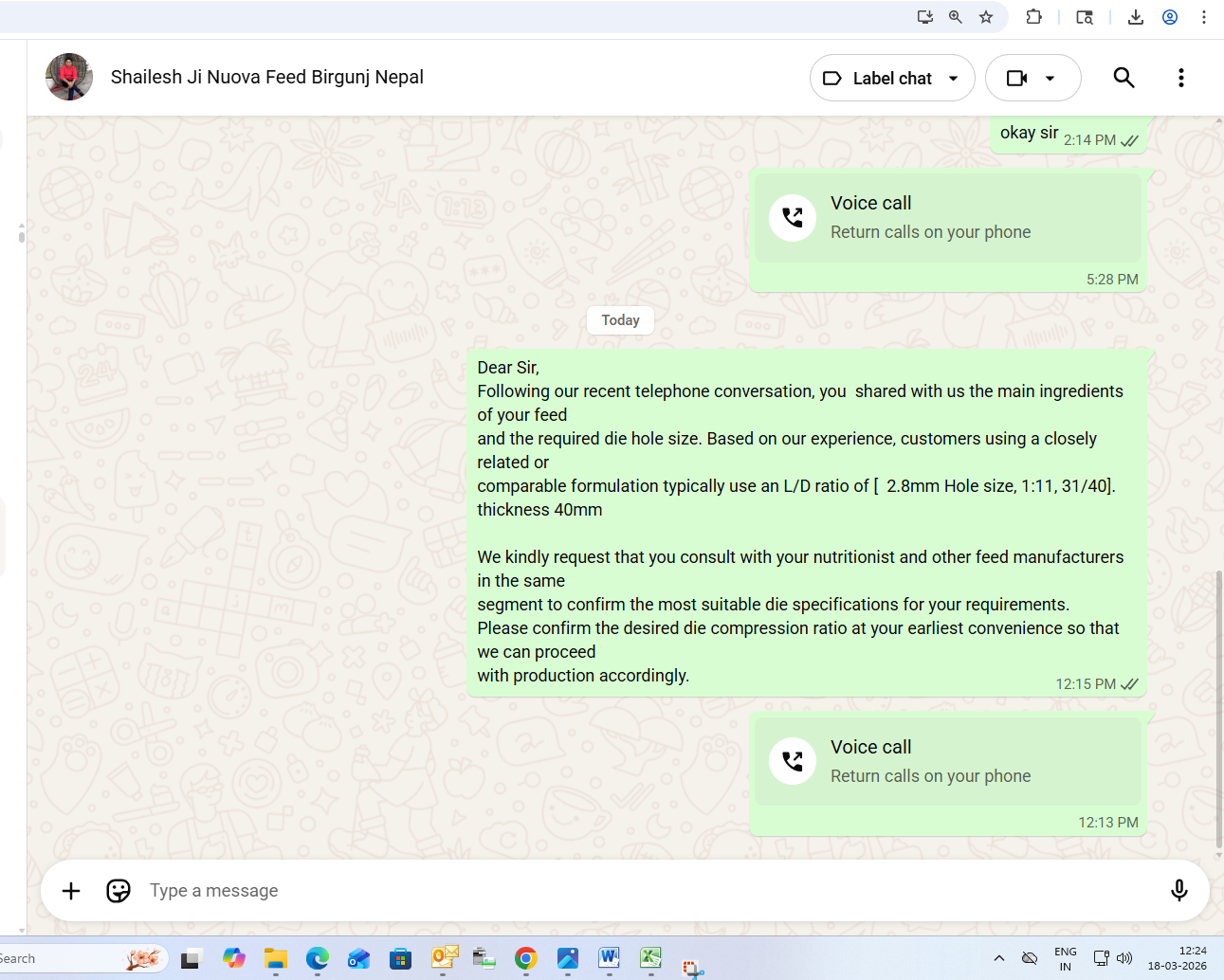Start a video call via camera icon
Screen dimensions: 1224x980
[1016, 78]
